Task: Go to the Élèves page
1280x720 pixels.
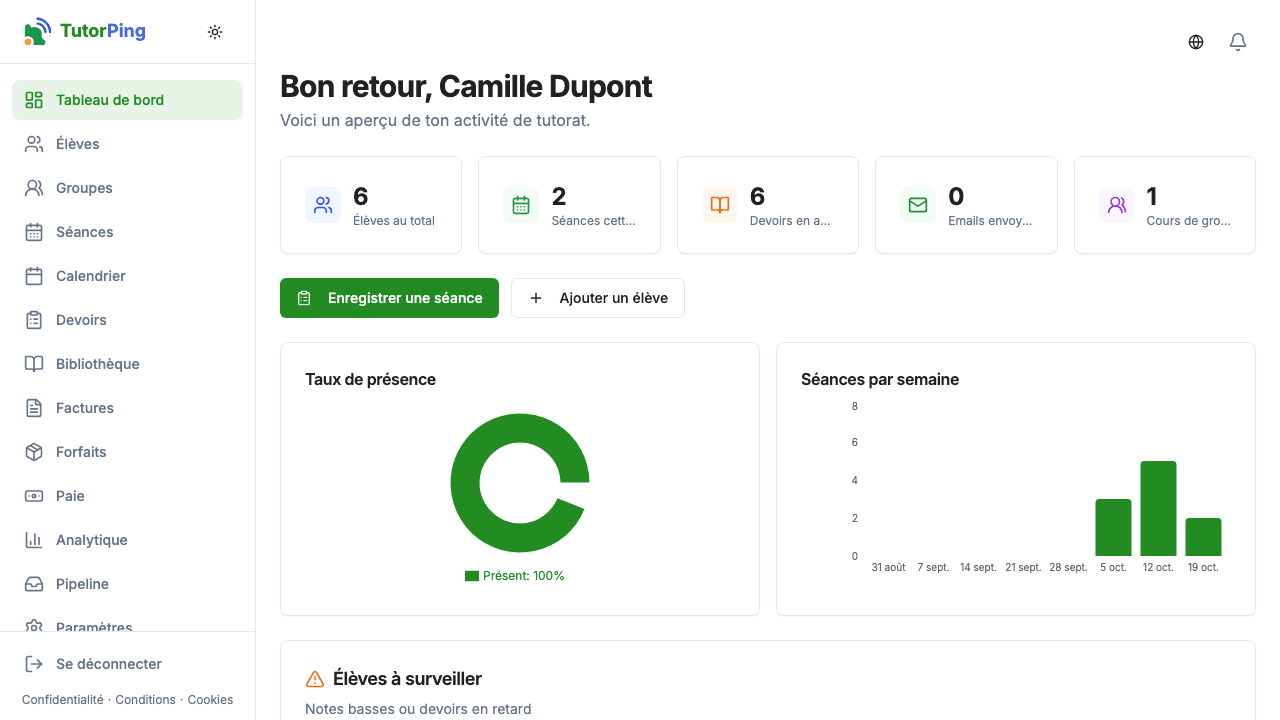Action: click(127, 144)
